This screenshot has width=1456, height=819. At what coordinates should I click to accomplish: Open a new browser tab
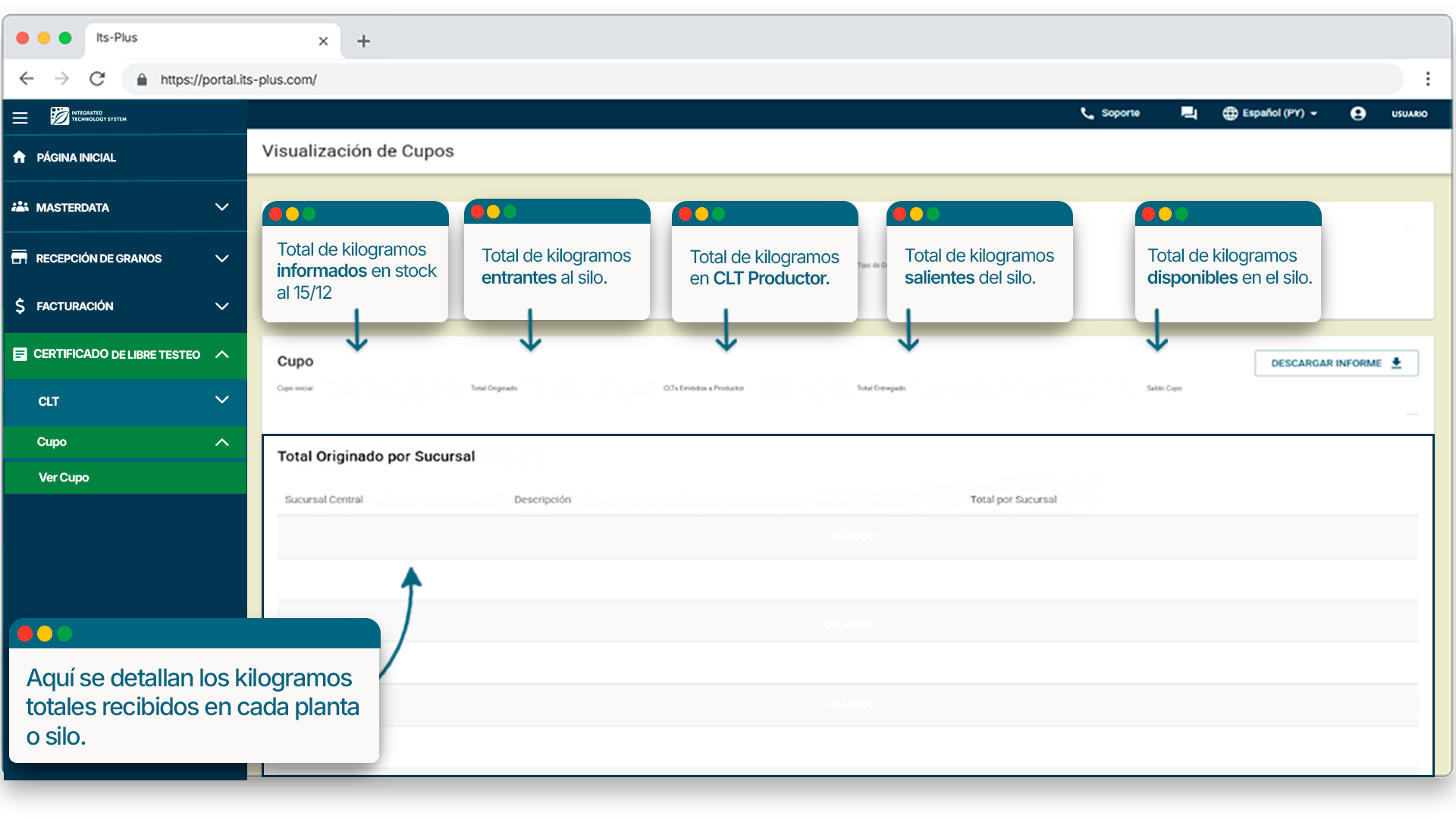click(363, 41)
